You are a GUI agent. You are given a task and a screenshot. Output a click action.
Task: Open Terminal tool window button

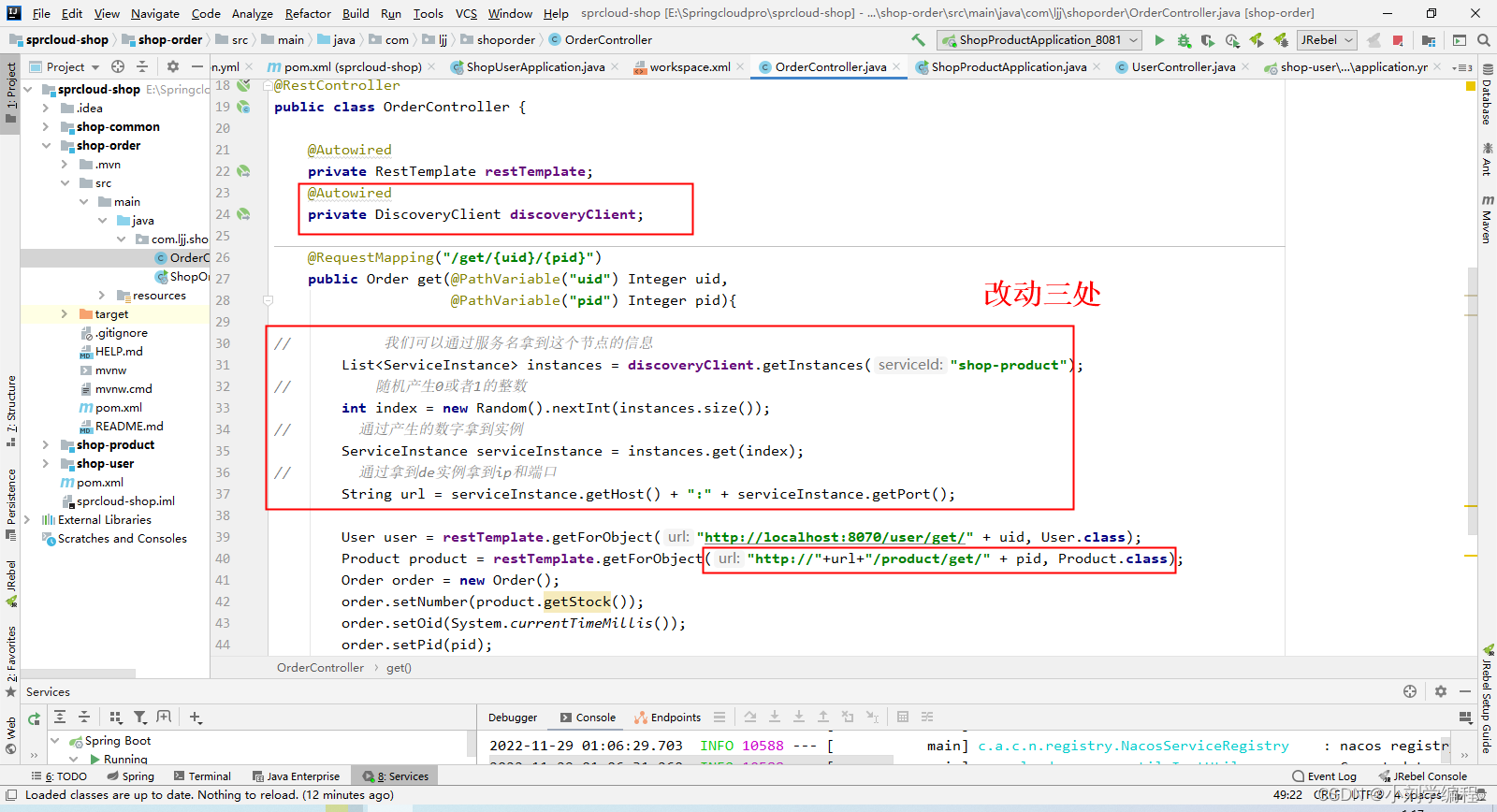[202, 776]
